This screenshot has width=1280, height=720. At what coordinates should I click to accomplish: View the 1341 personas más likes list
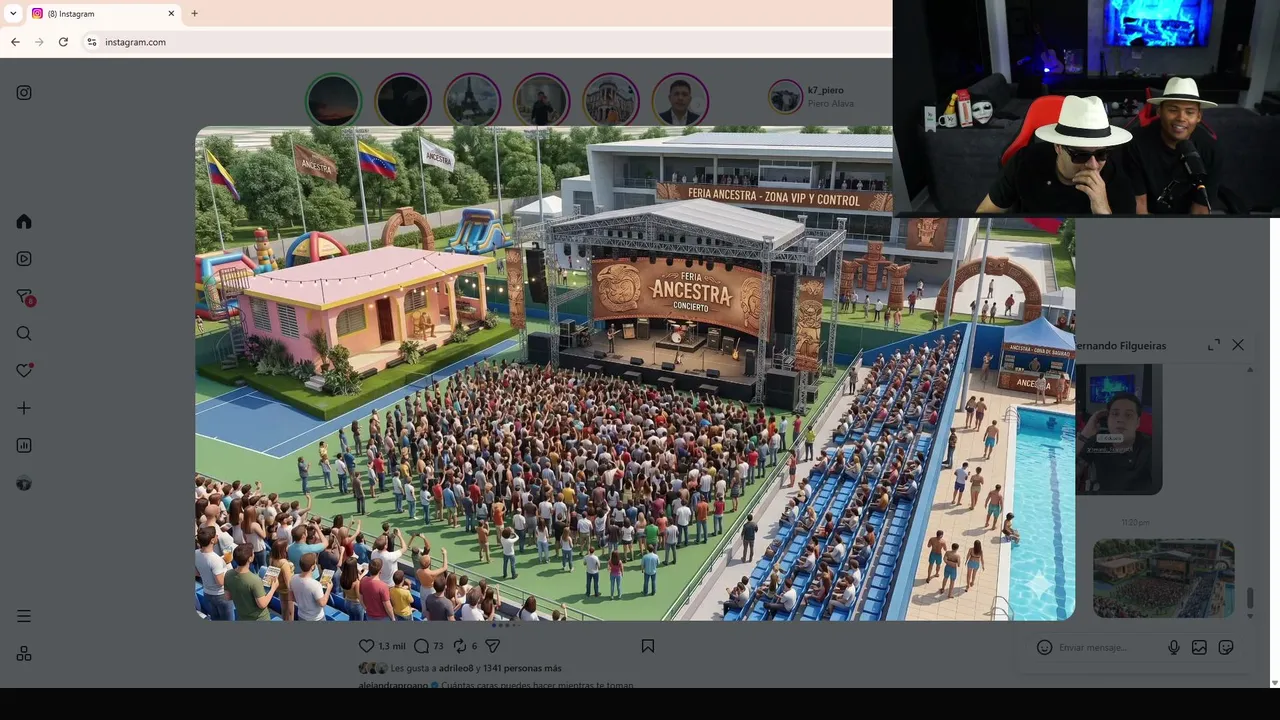point(522,668)
